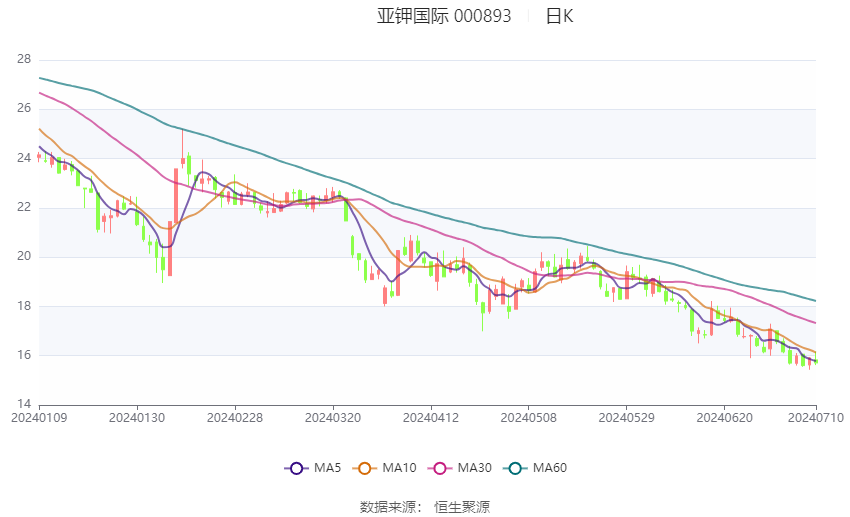Click the 20240710 x-axis date label
Screen dimensions: 850x517
(x=816, y=418)
